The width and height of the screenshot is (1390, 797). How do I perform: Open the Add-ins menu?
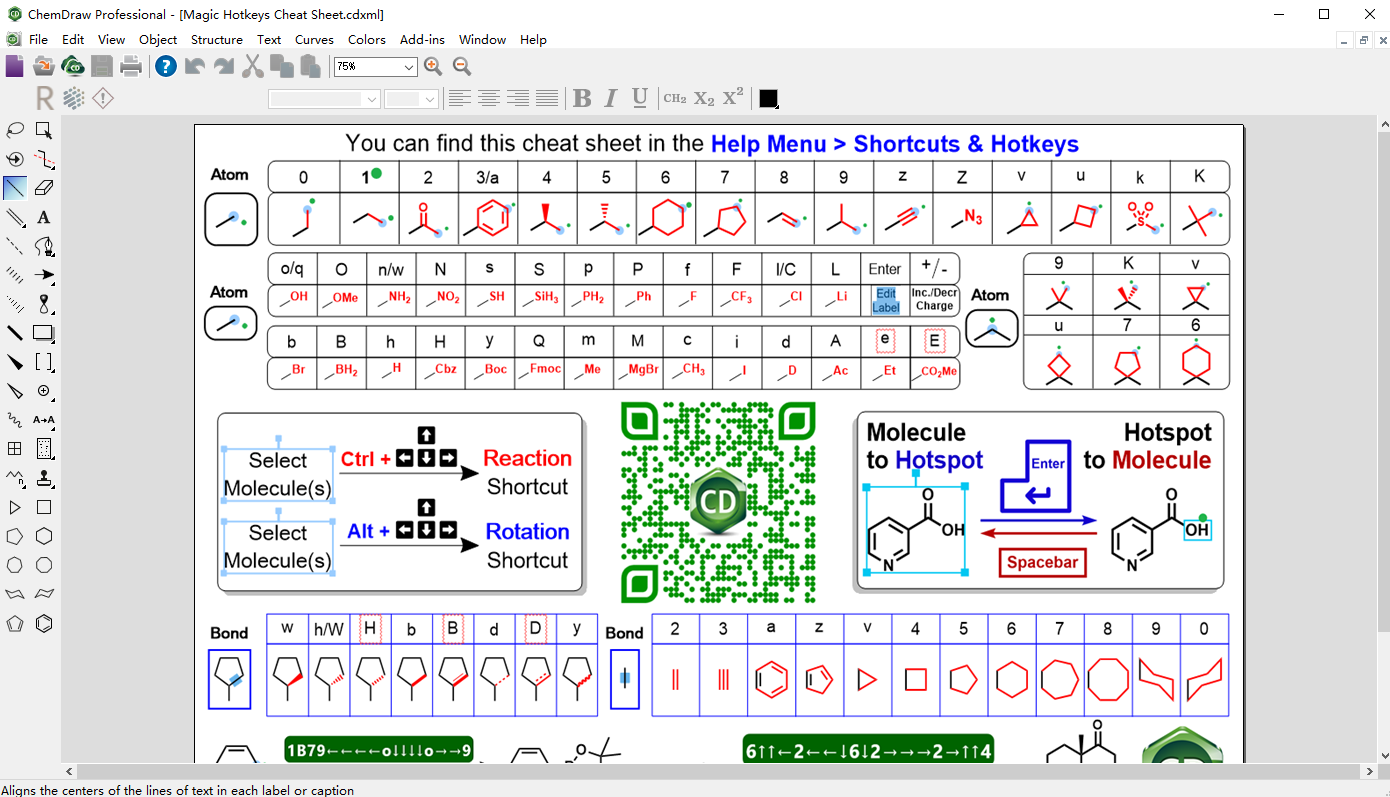point(422,39)
